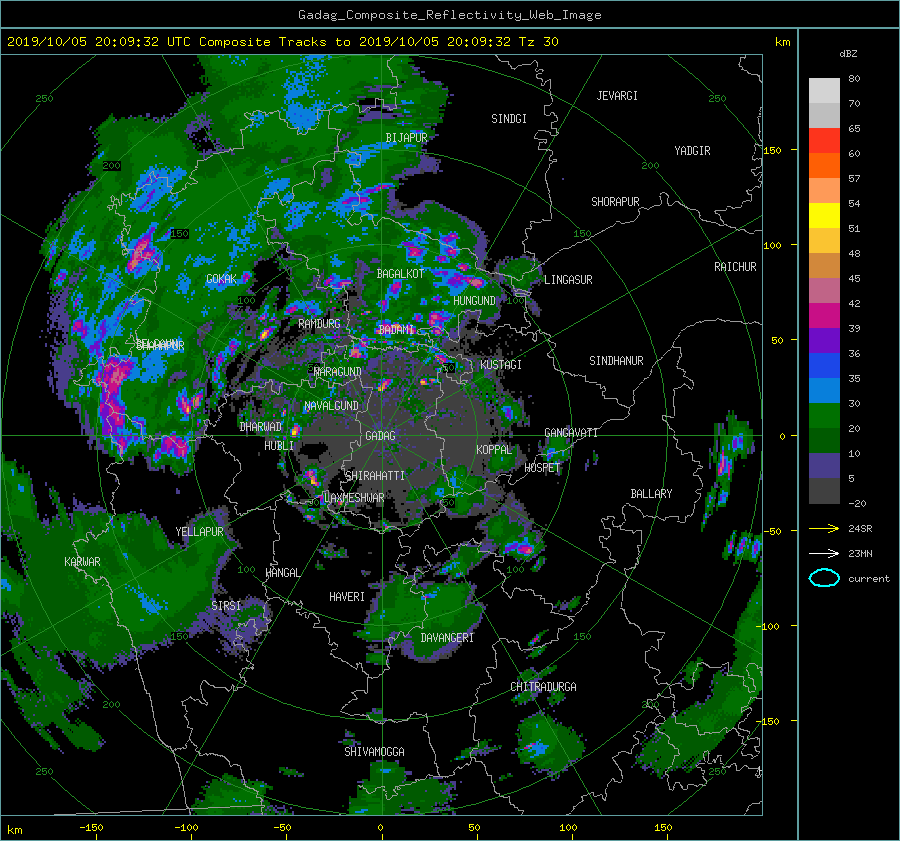Click the KARWAR city label
Image resolution: width=900 pixels, height=841 pixels.
pos(82,562)
